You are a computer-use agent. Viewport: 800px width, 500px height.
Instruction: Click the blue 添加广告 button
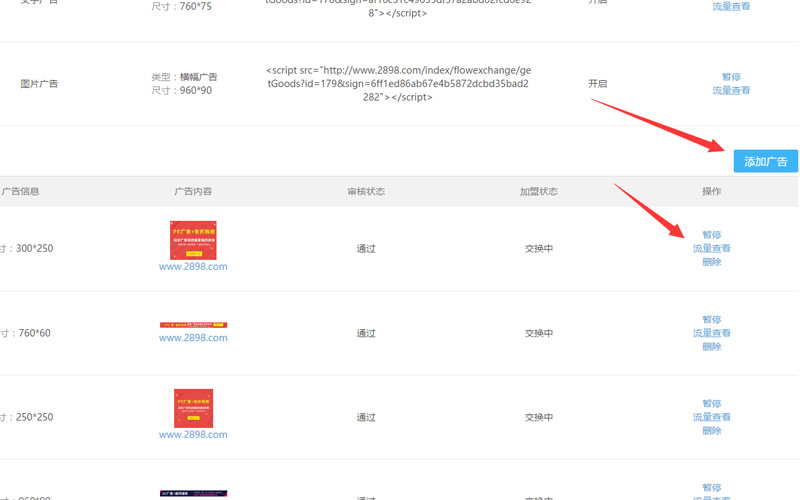click(765, 161)
